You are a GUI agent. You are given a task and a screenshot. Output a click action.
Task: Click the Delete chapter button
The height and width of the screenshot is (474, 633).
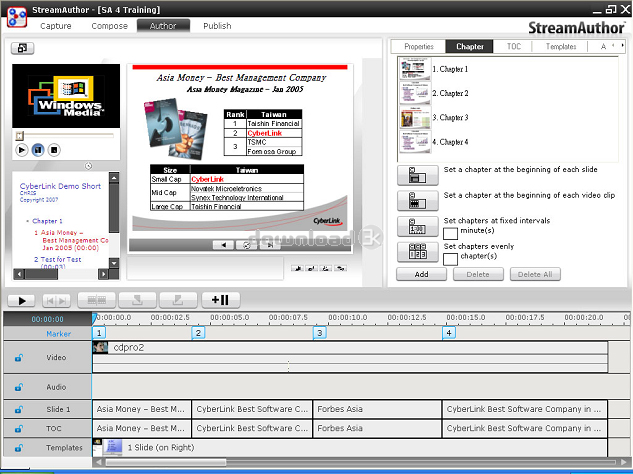(478, 275)
